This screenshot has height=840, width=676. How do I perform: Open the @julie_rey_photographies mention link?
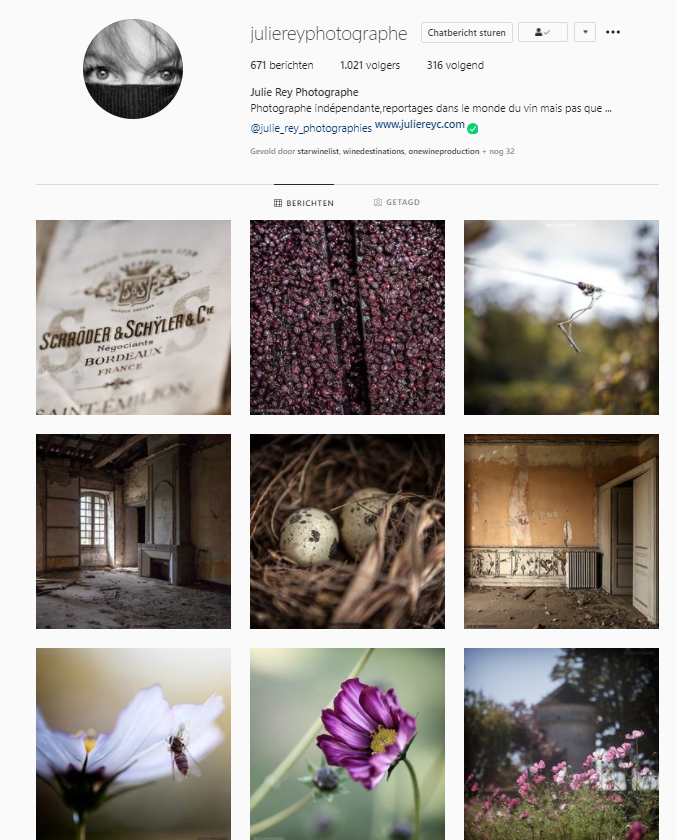coord(311,129)
